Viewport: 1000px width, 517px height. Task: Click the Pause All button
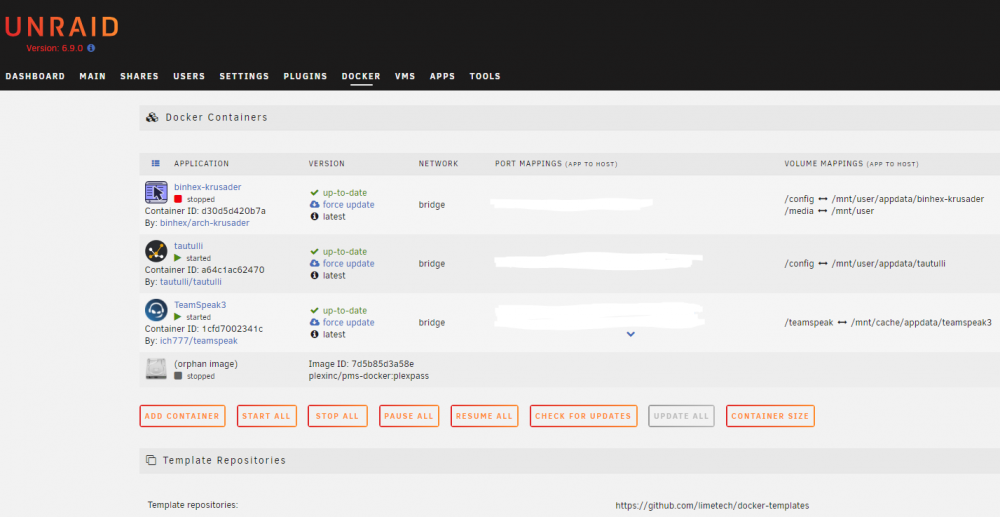pyautogui.click(x=409, y=416)
